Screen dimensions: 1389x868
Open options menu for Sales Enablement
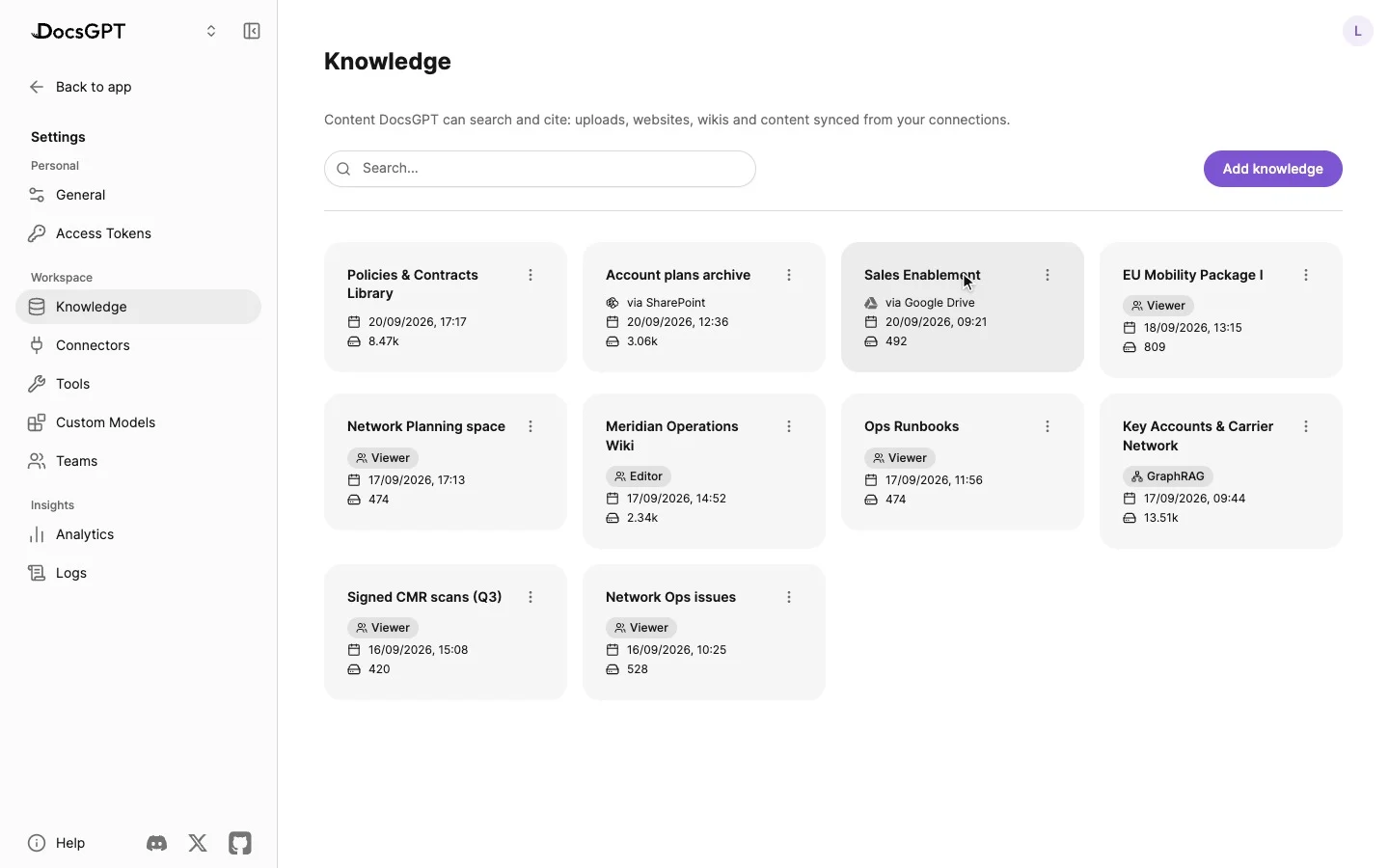click(x=1048, y=275)
